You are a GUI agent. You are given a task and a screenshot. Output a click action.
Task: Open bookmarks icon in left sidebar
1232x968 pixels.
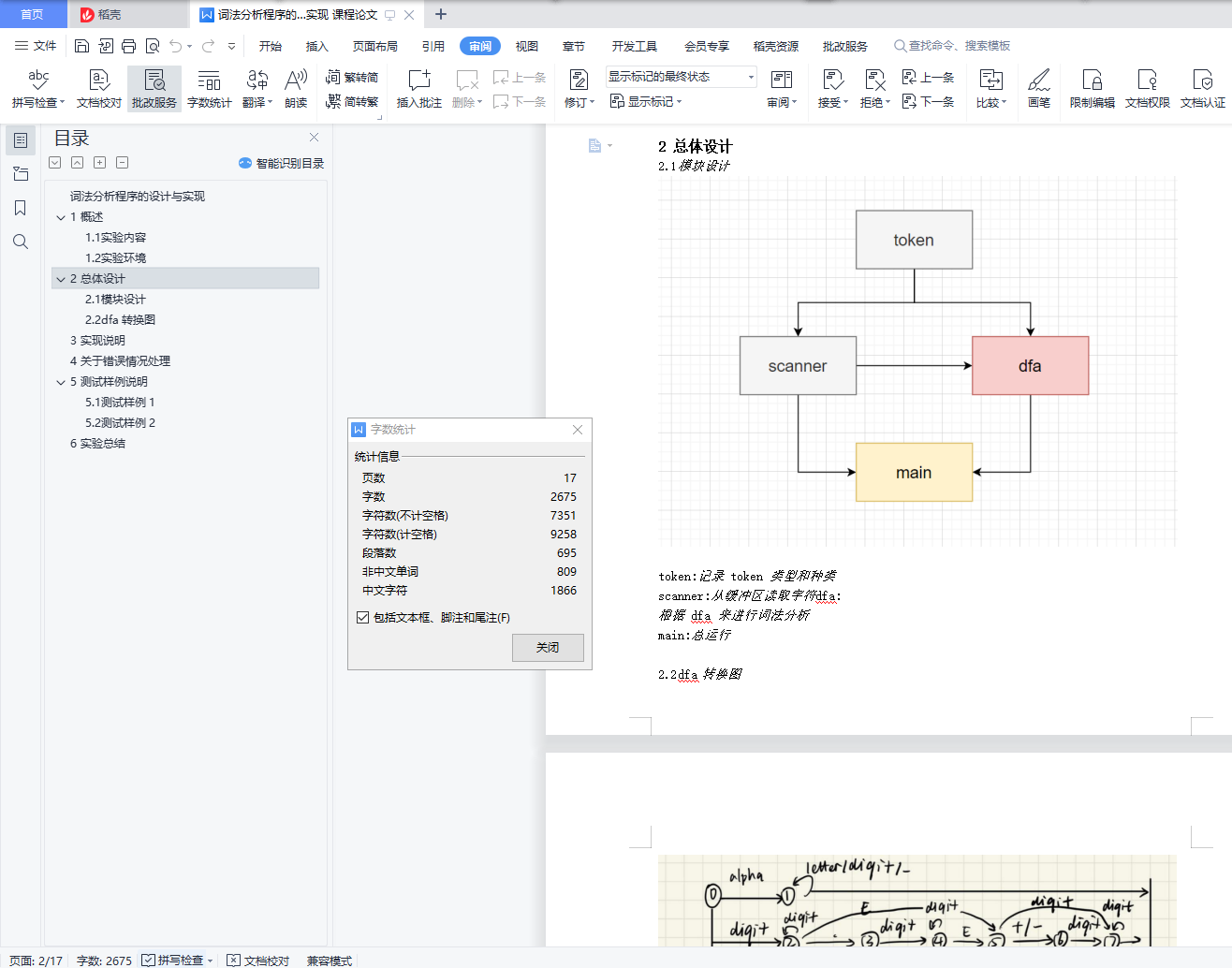click(x=21, y=208)
